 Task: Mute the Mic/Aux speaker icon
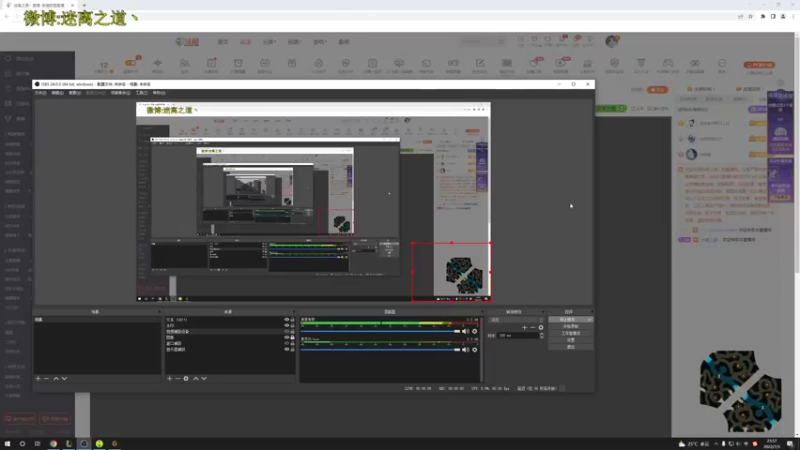coord(465,350)
